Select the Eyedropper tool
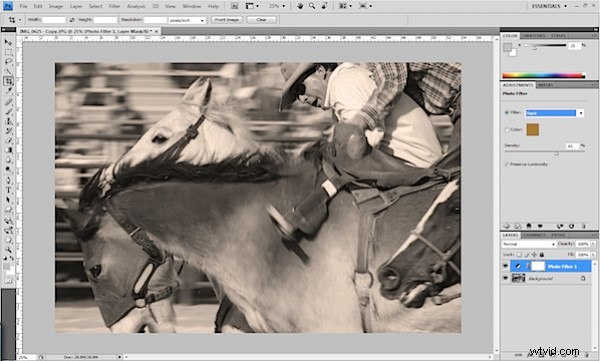Viewport: 600px width, 361px height. click(8, 91)
